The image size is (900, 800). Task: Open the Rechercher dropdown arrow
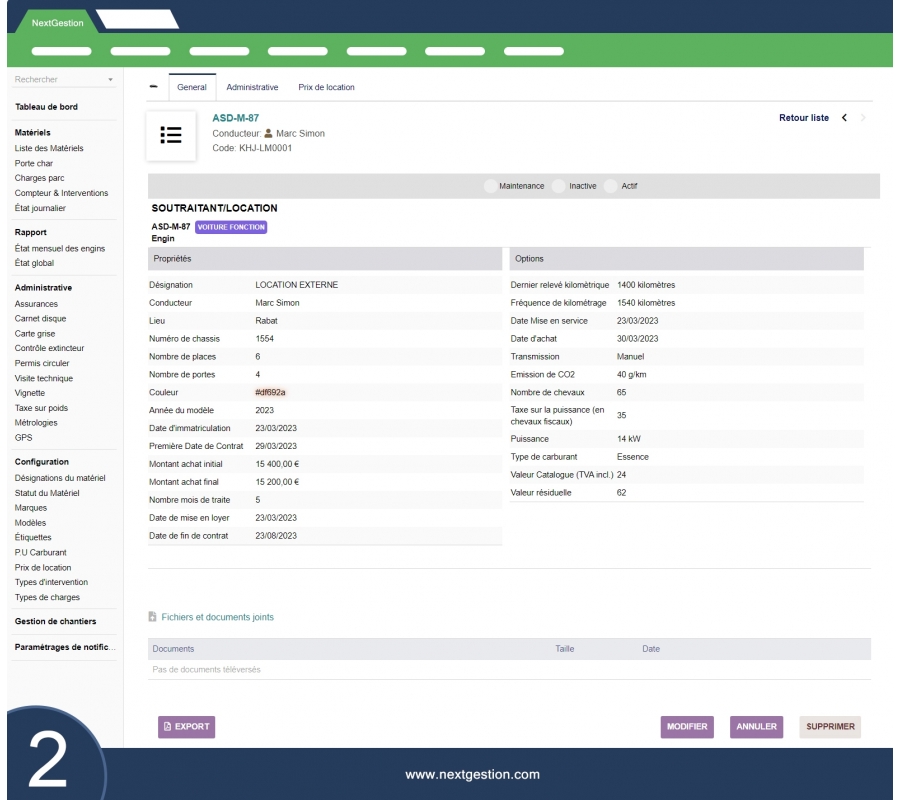[110, 80]
